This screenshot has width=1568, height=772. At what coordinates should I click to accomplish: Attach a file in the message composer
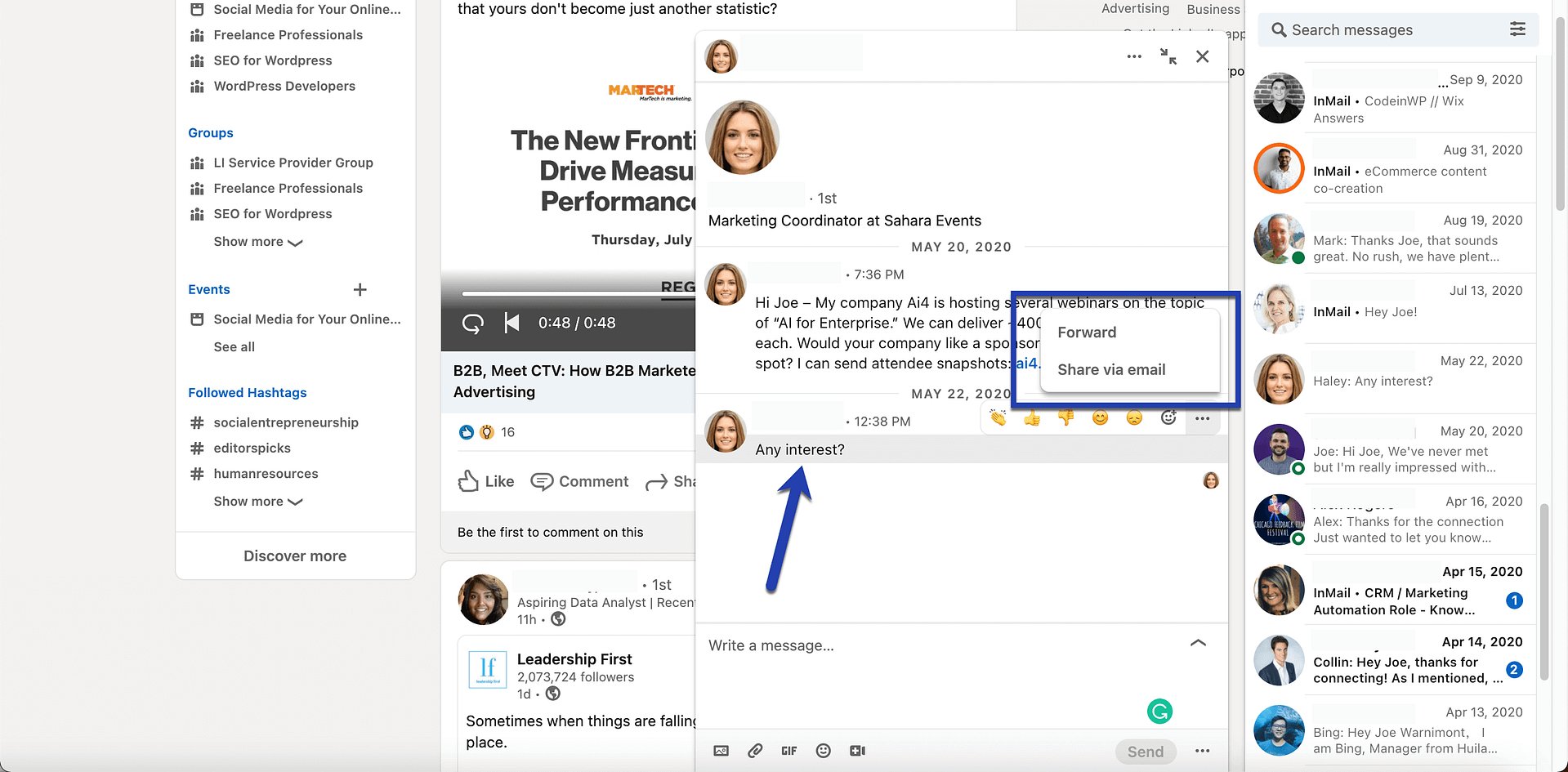pos(754,750)
